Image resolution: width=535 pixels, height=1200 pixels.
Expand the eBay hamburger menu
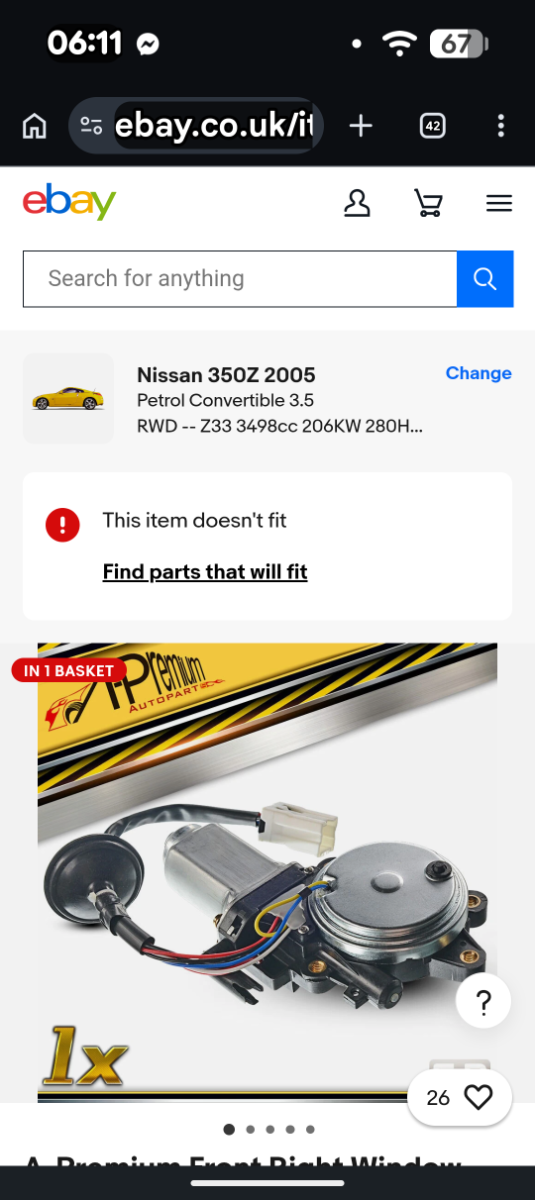coord(499,204)
